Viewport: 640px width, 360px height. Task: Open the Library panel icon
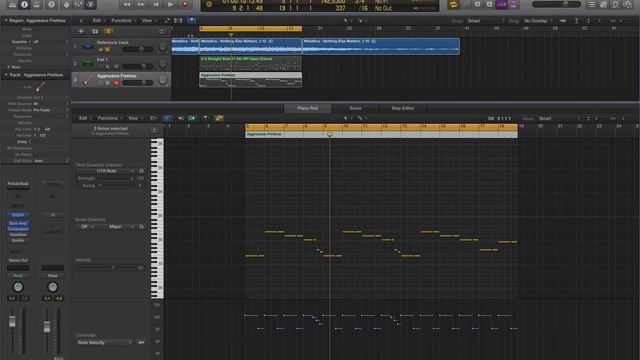[x=12, y=4]
